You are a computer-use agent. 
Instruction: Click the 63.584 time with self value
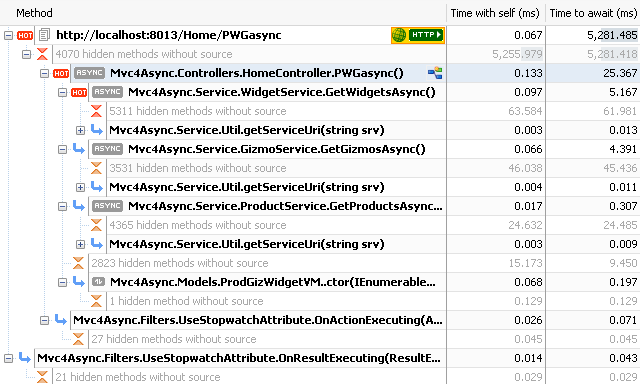525,111
